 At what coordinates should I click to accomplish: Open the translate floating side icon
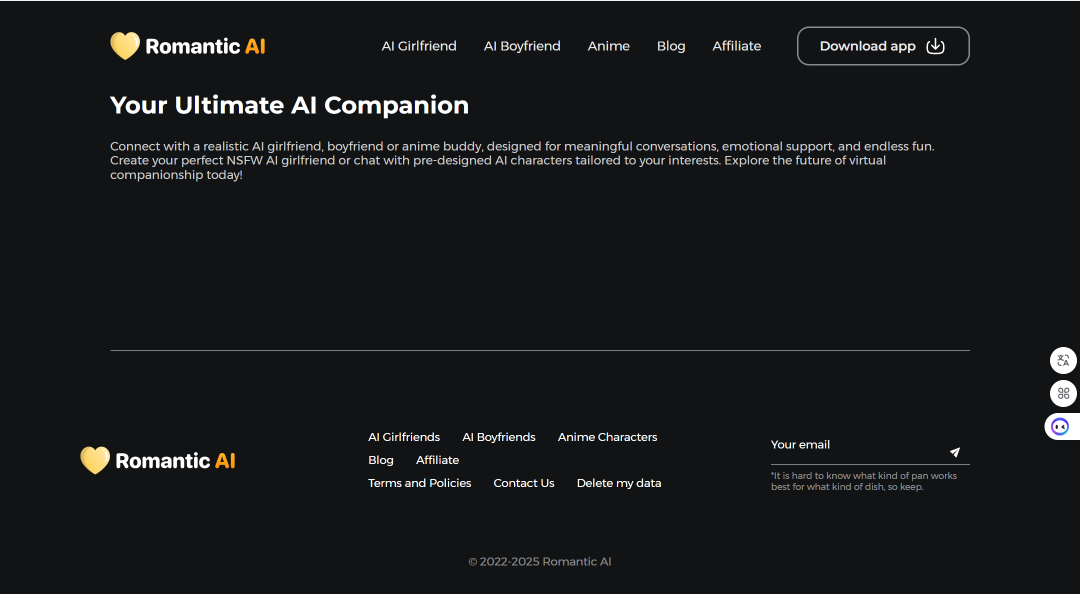coord(1063,360)
